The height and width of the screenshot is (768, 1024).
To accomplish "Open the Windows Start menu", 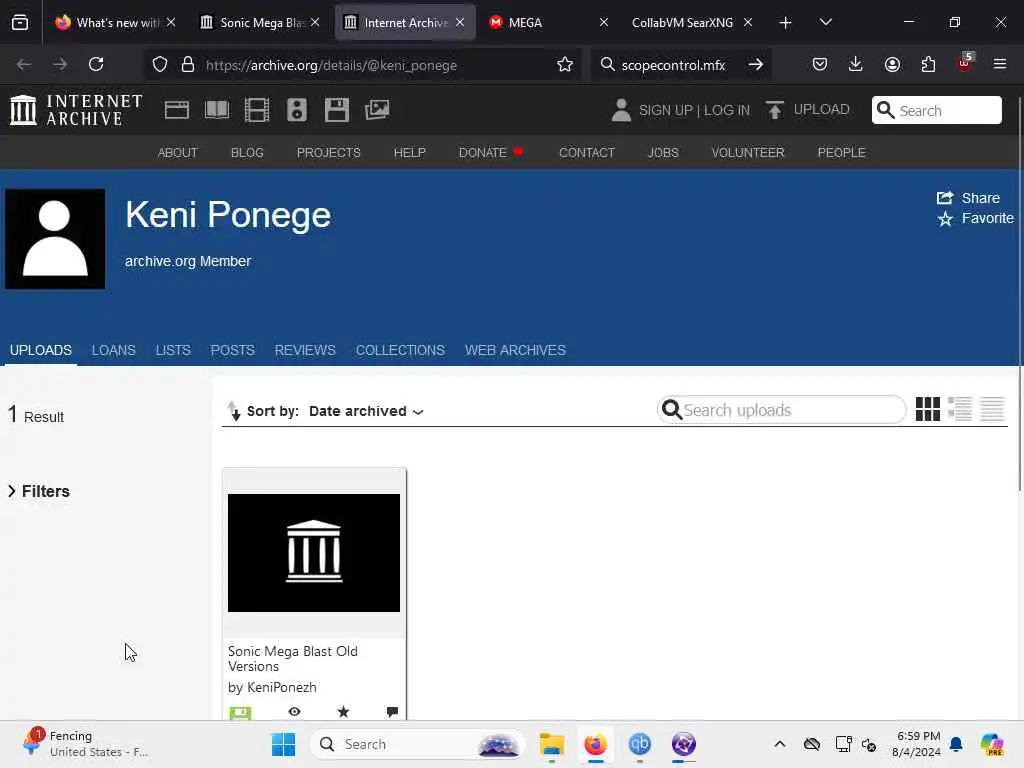I will 283,744.
